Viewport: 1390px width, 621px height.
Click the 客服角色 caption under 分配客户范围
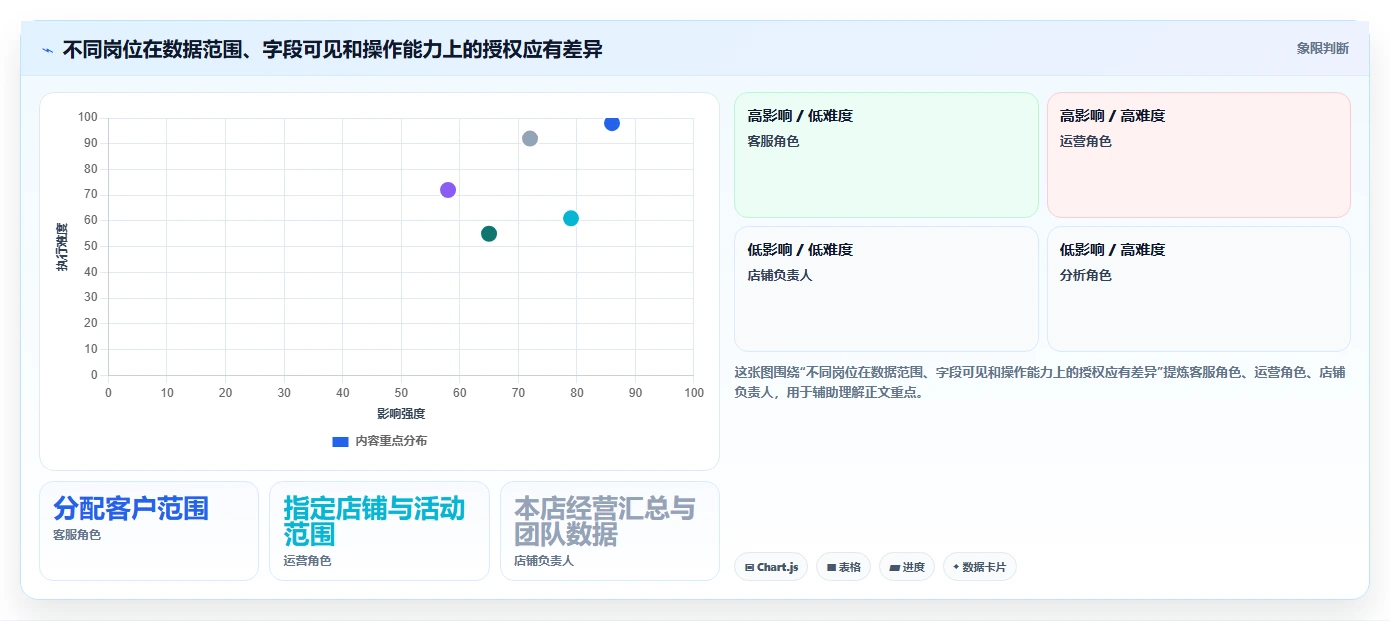[77, 535]
